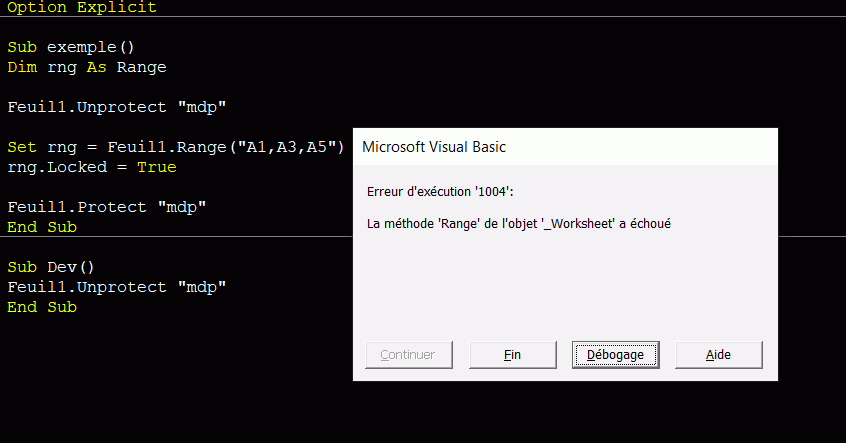The height and width of the screenshot is (443, 846).
Task: Click the "Dim rng As Range" line
Action: coord(86,67)
